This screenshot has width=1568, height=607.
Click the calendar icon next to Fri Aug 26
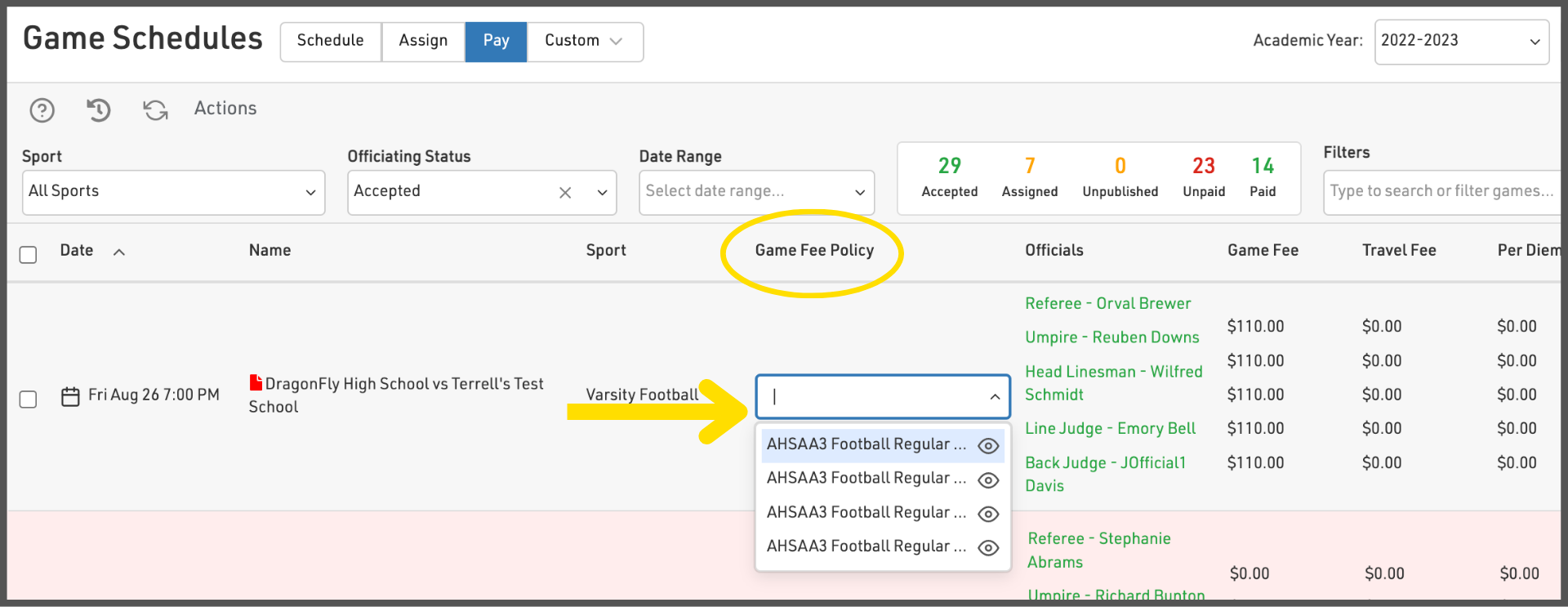pos(71,396)
